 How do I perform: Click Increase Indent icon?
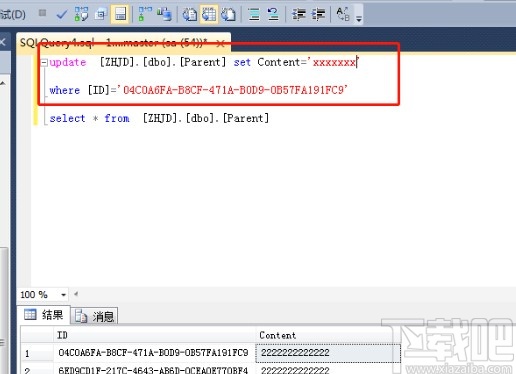[318, 14]
